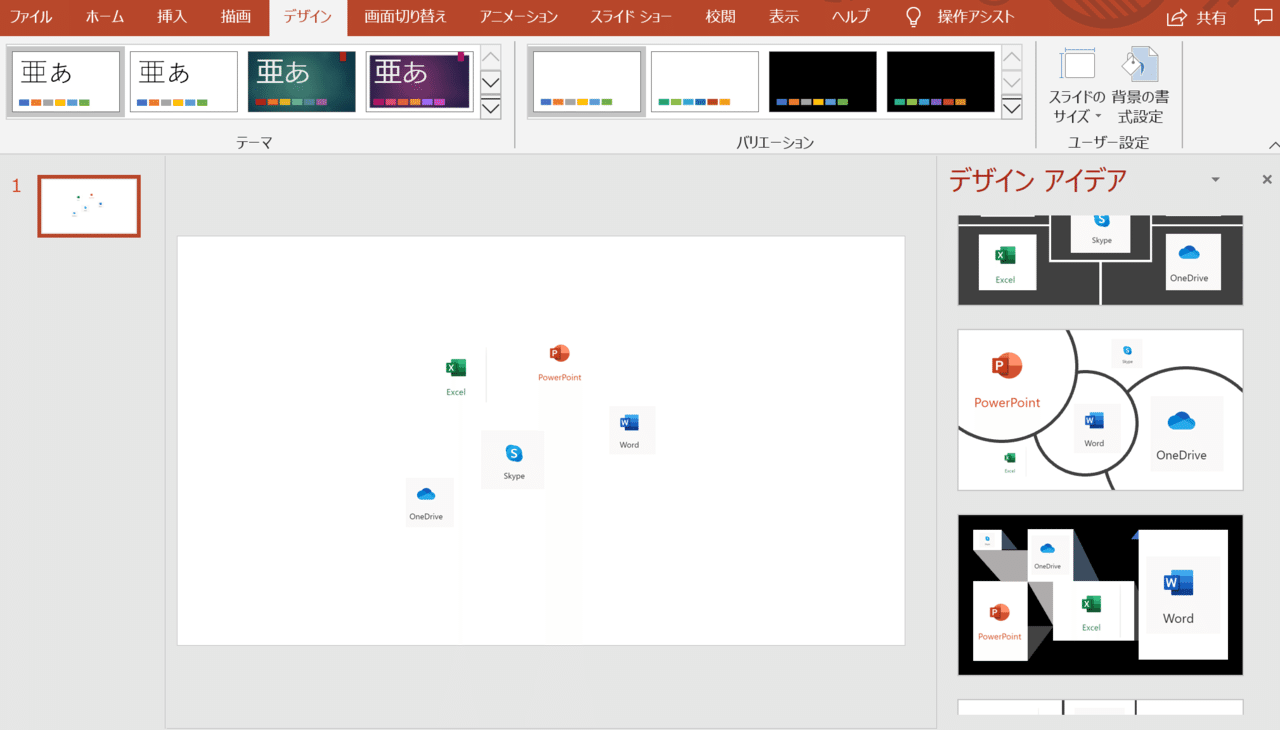The width and height of the screenshot is (1280, 730).
Task: Apply the teal dark theme thumbnail
Action: coord(302,82)
